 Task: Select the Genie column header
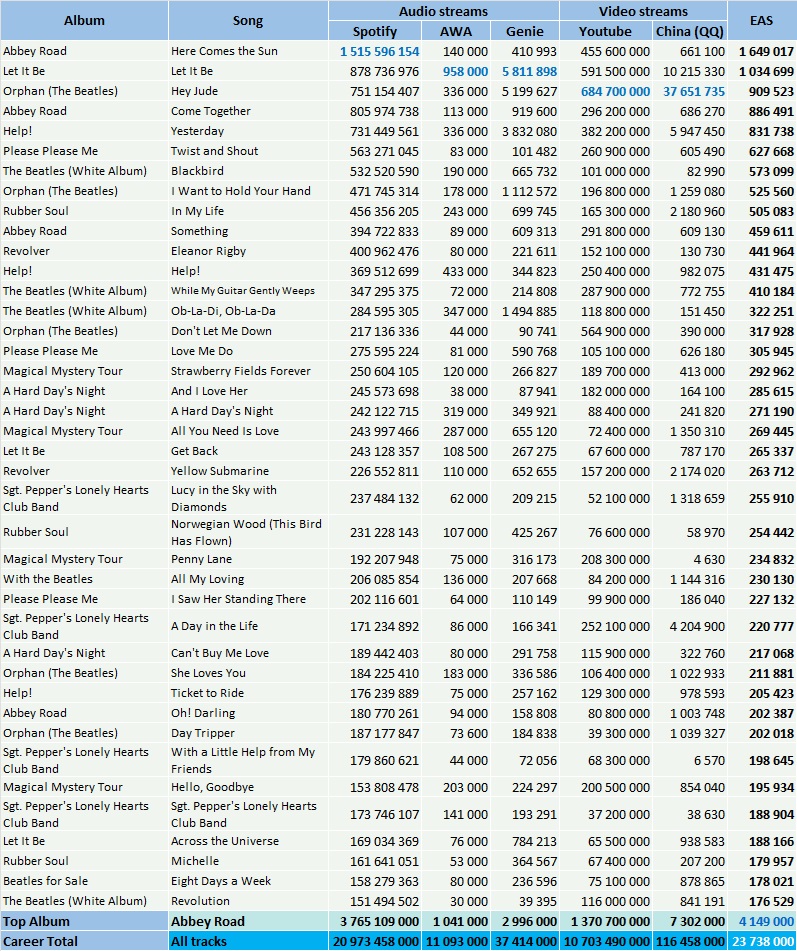coord(525,32)
